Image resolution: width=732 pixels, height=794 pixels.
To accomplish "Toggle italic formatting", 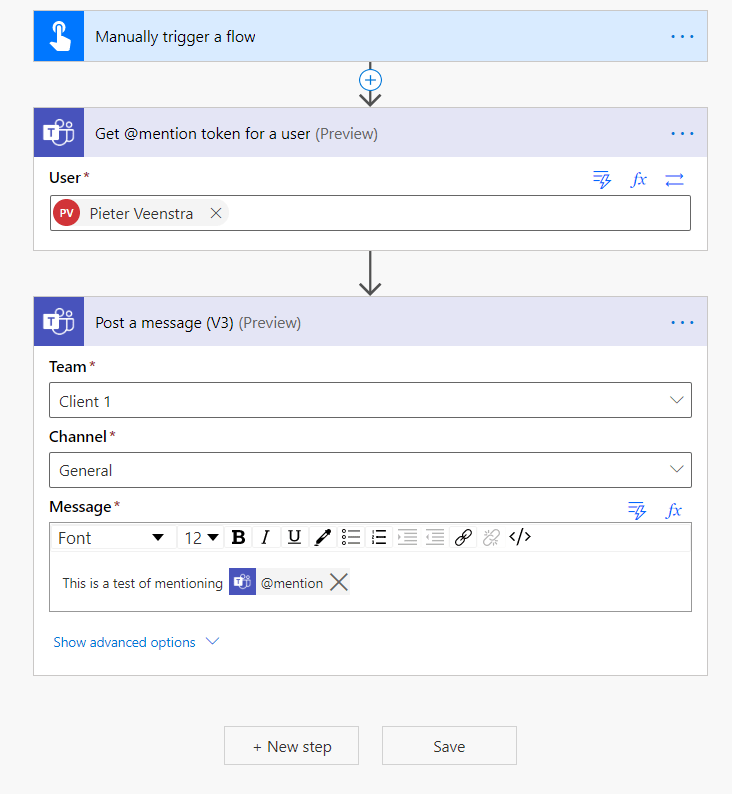I will coord(266,537).
